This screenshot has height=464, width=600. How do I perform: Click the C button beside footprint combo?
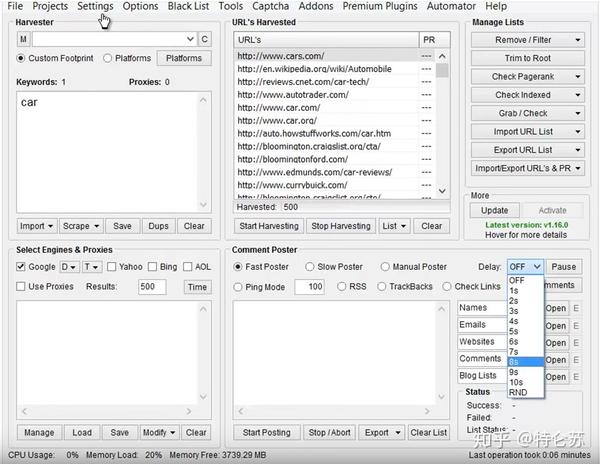point(204,39)
